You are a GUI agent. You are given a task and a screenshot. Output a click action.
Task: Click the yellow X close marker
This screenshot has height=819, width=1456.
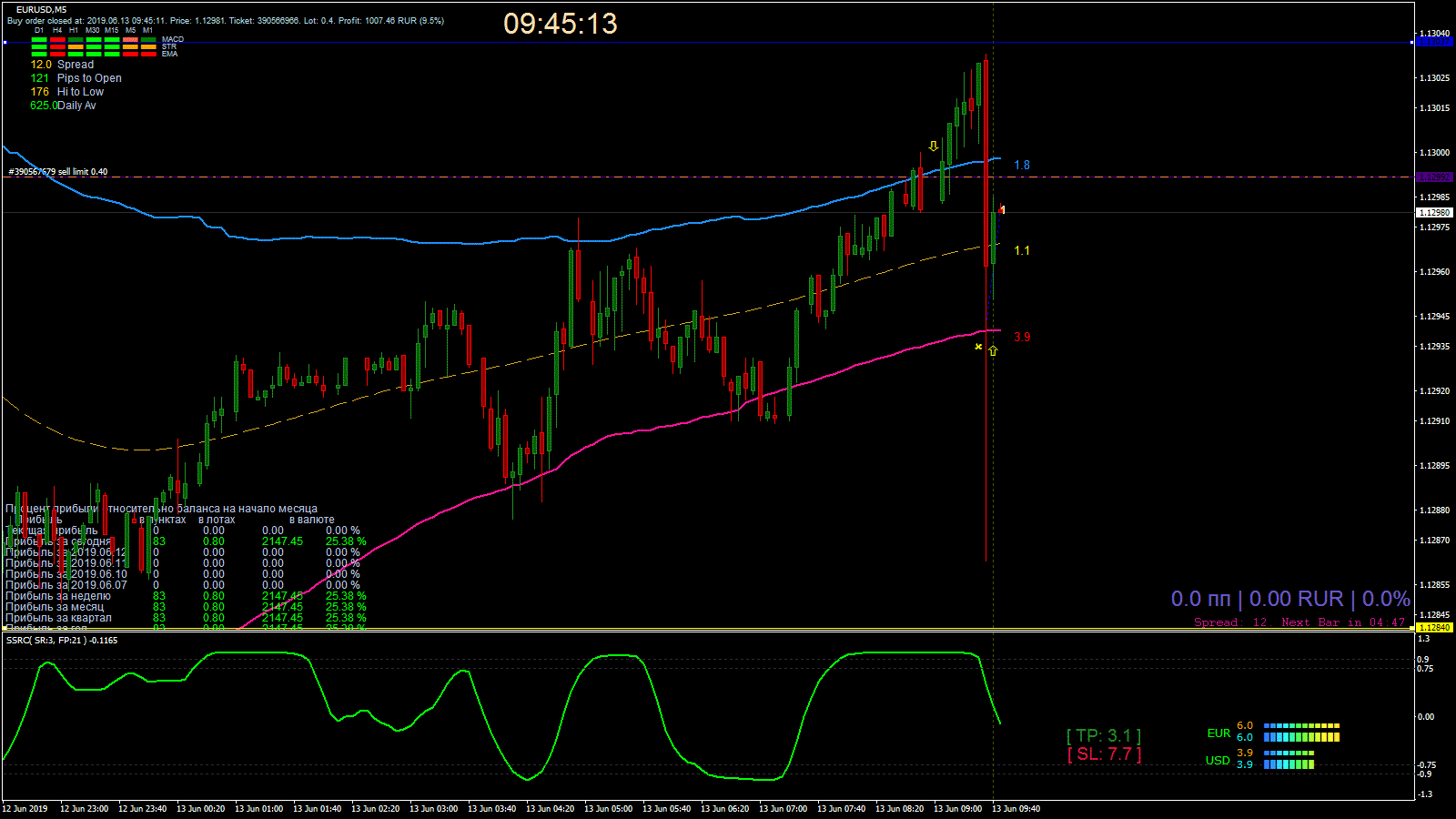(978, 347)
